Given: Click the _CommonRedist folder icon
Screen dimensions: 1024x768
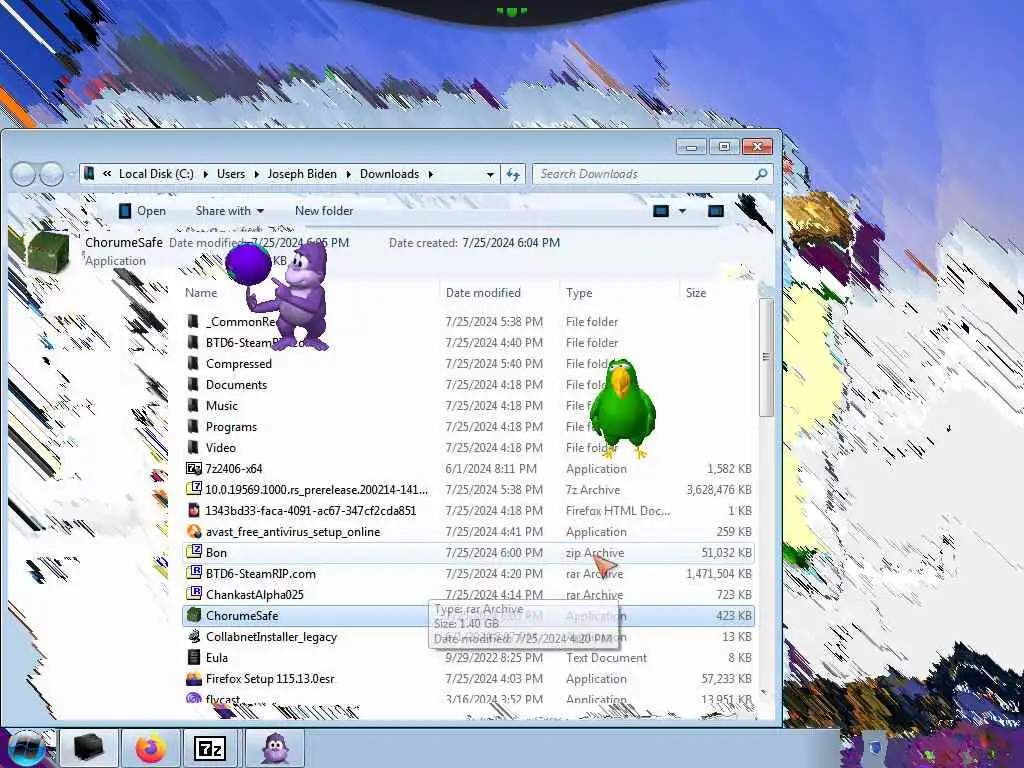Looking at the screenshot, I should coord(193,321).
